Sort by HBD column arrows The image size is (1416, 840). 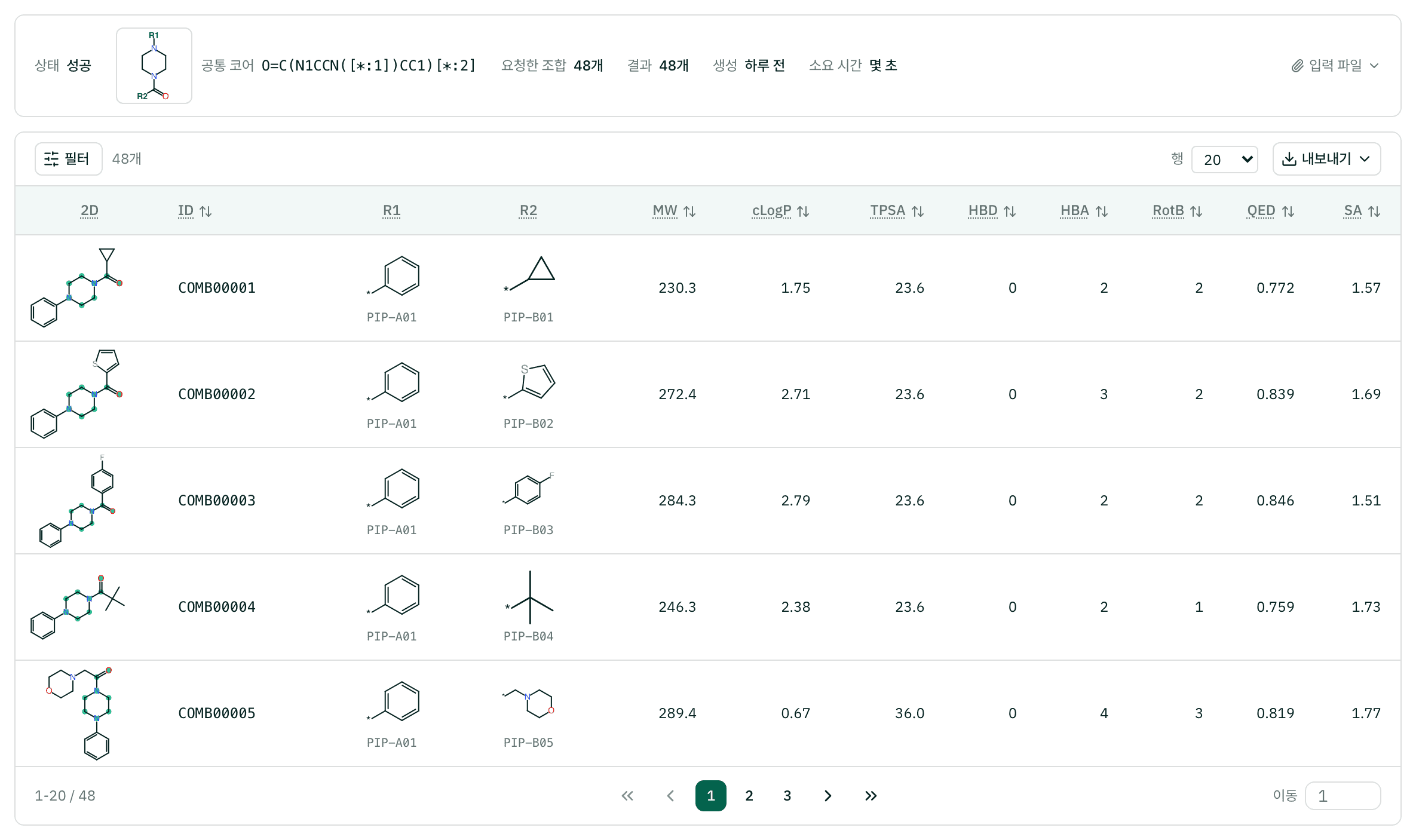click(1010, 211)
